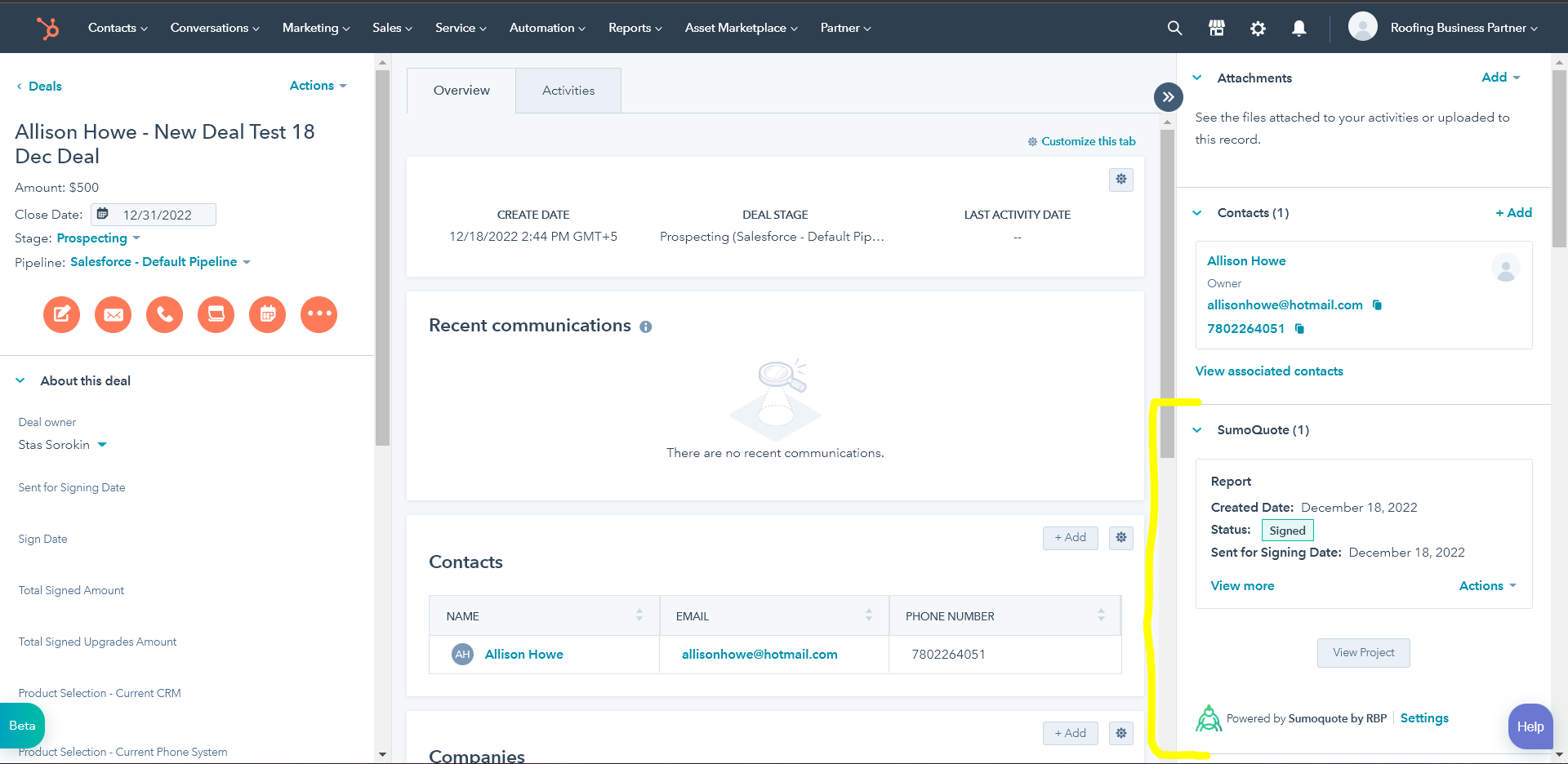Click Customize this tab link
This screenshot has height=764, width=1568.
pyautogui.click(x=1081, y=141)
